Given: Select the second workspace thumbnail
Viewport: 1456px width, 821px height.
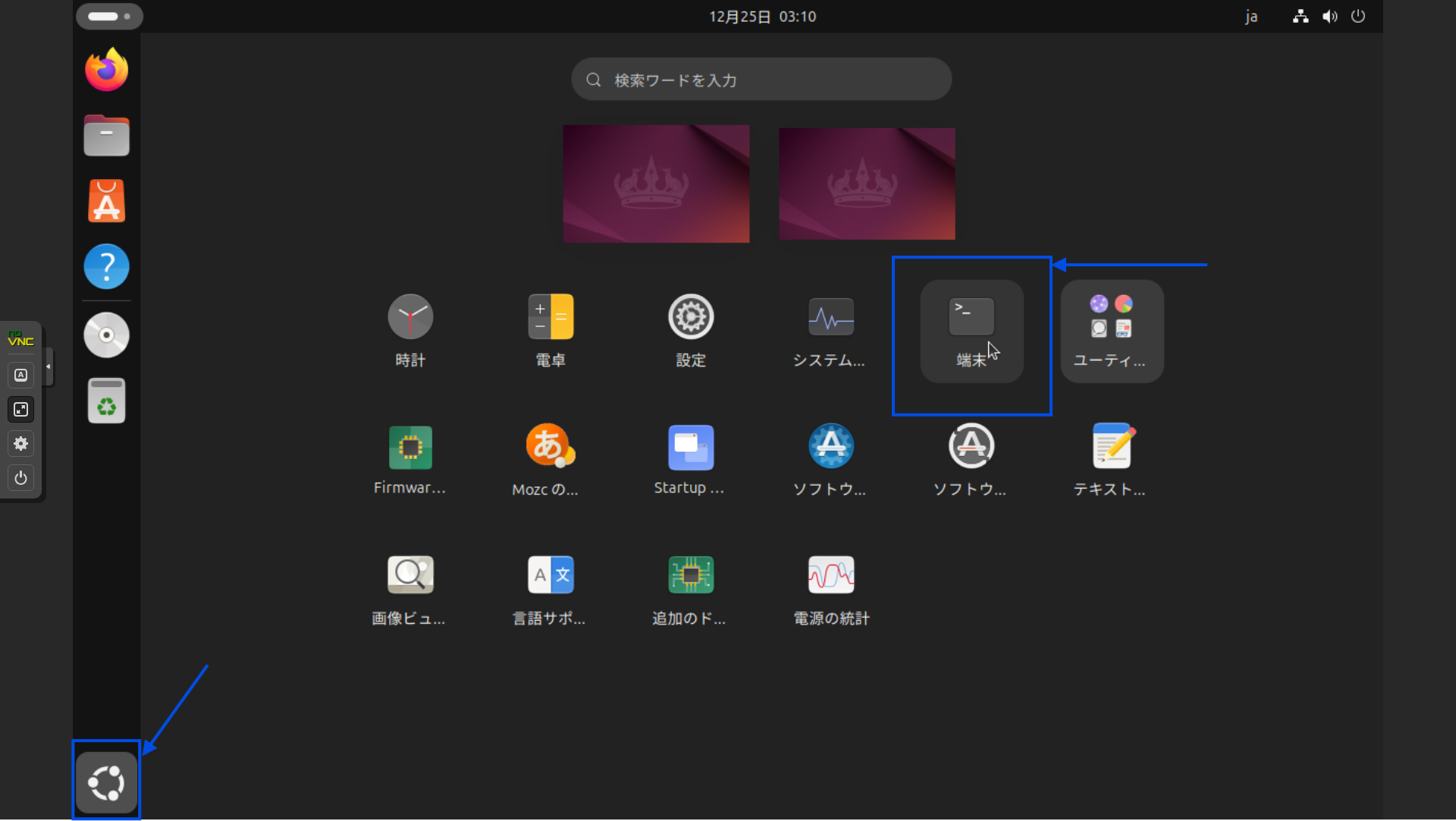Looking at the screenshot, I should [x=867, y=184].
